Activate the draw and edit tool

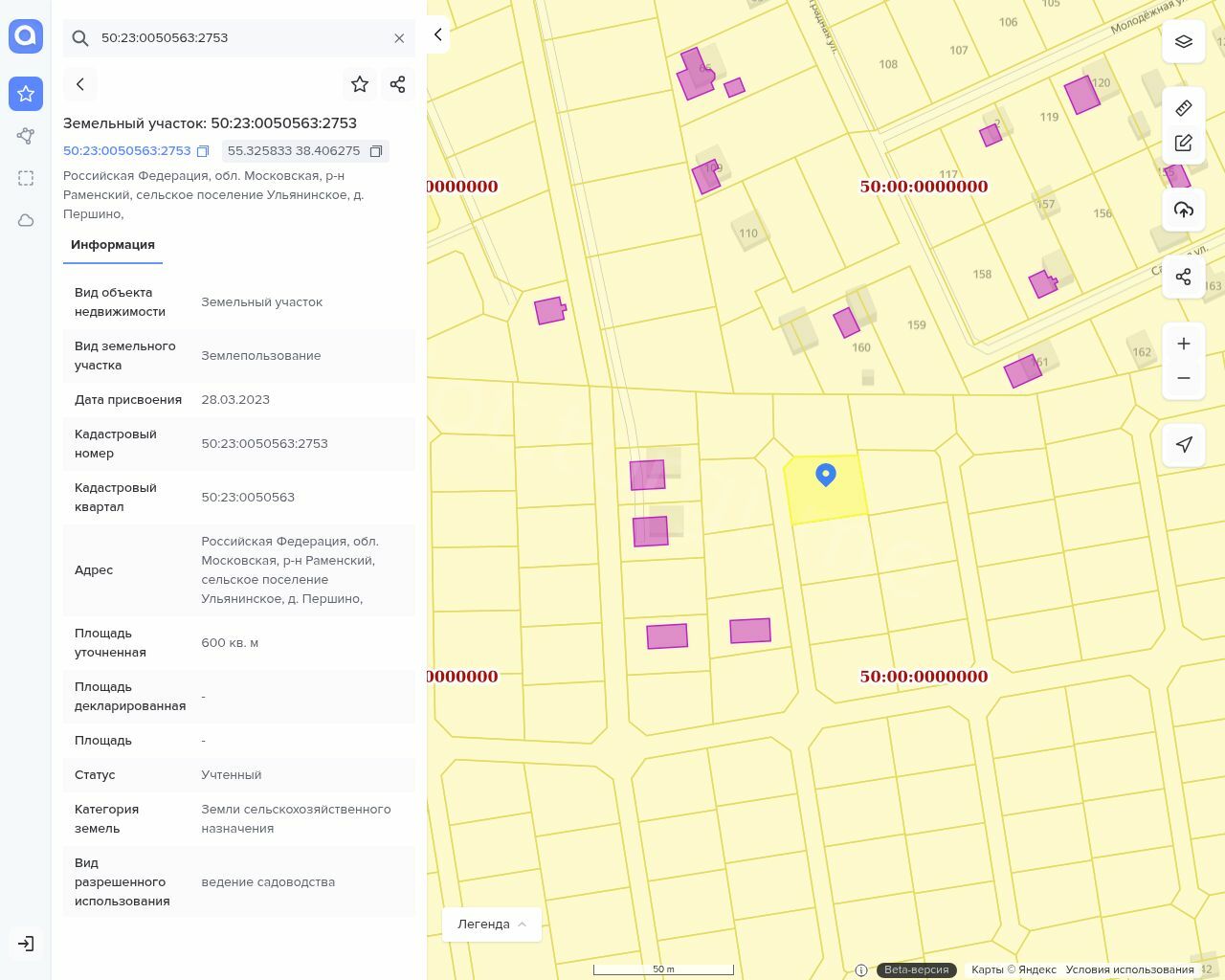point(1183,143)
